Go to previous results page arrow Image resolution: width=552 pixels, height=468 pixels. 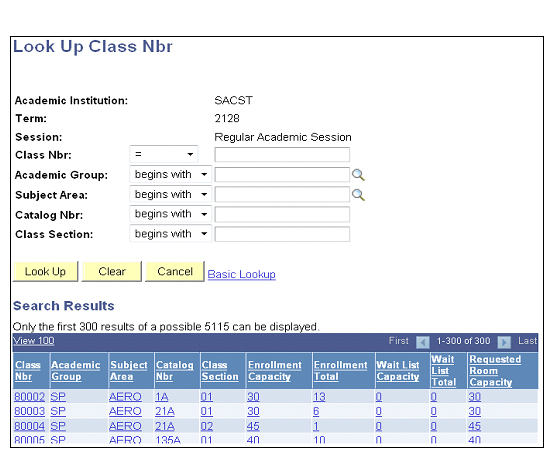[422, 342]
